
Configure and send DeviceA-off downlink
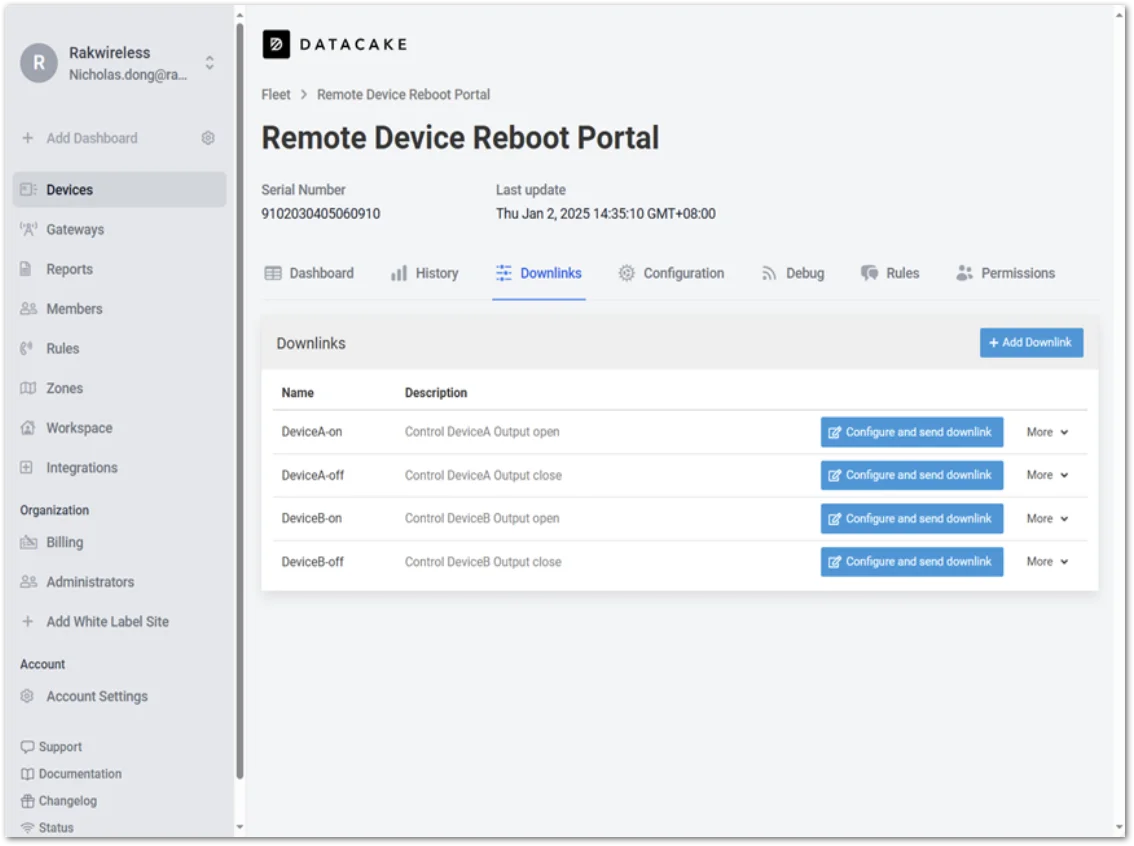(x=911, y=475)
